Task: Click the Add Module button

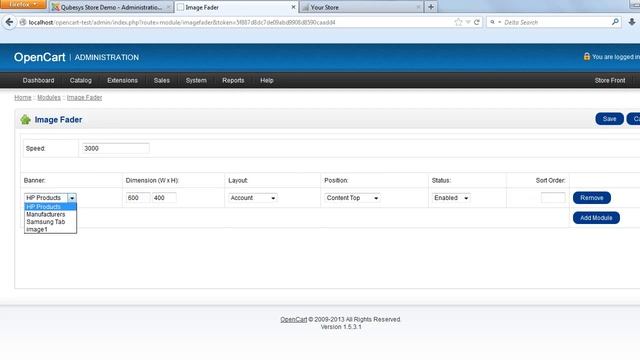Action: [x=596, y=218]
